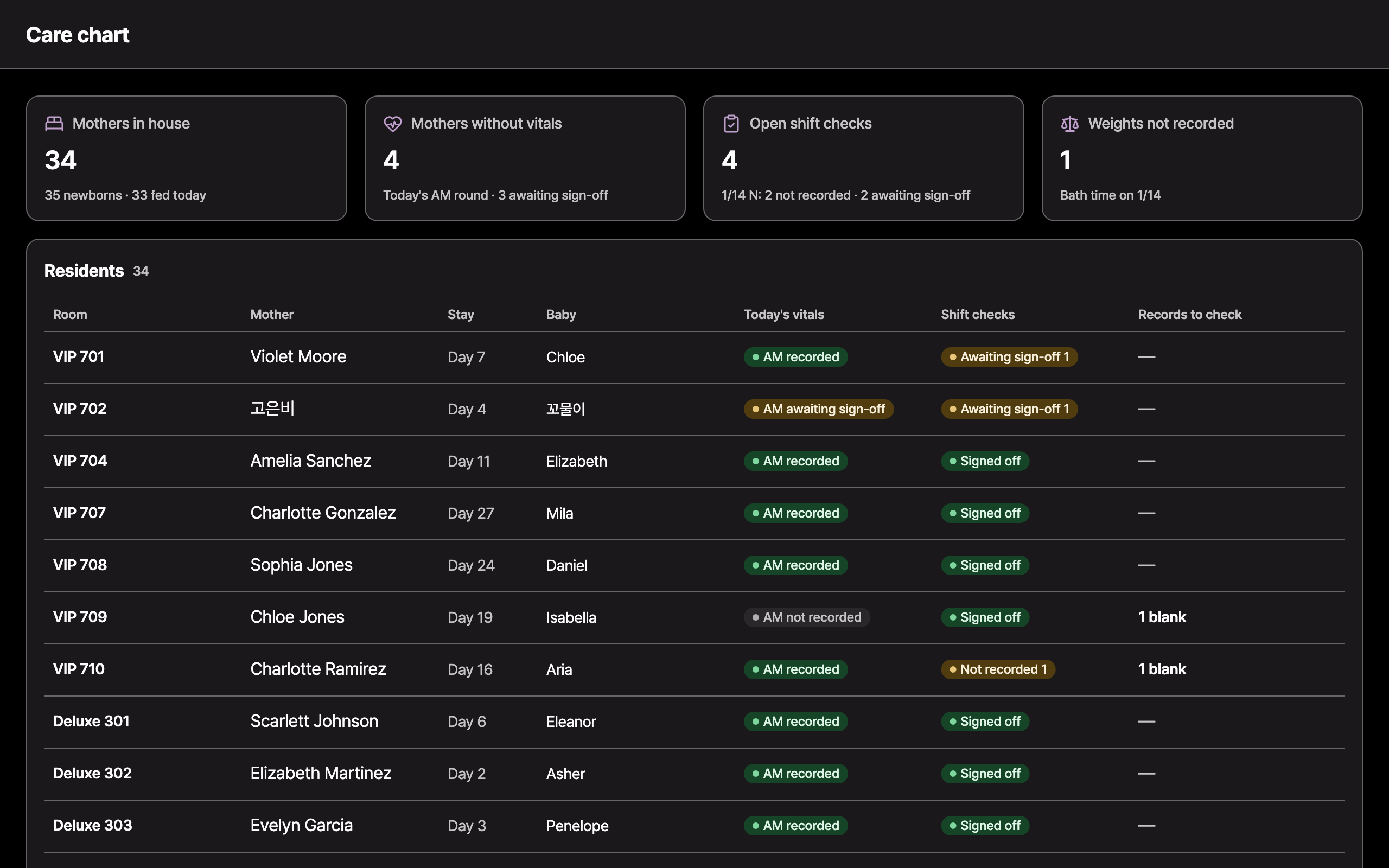The height and width of the screenshot is (868, 1389).
Task: Click Elizabeth Martinez in the table
Action: coord(320,773)
